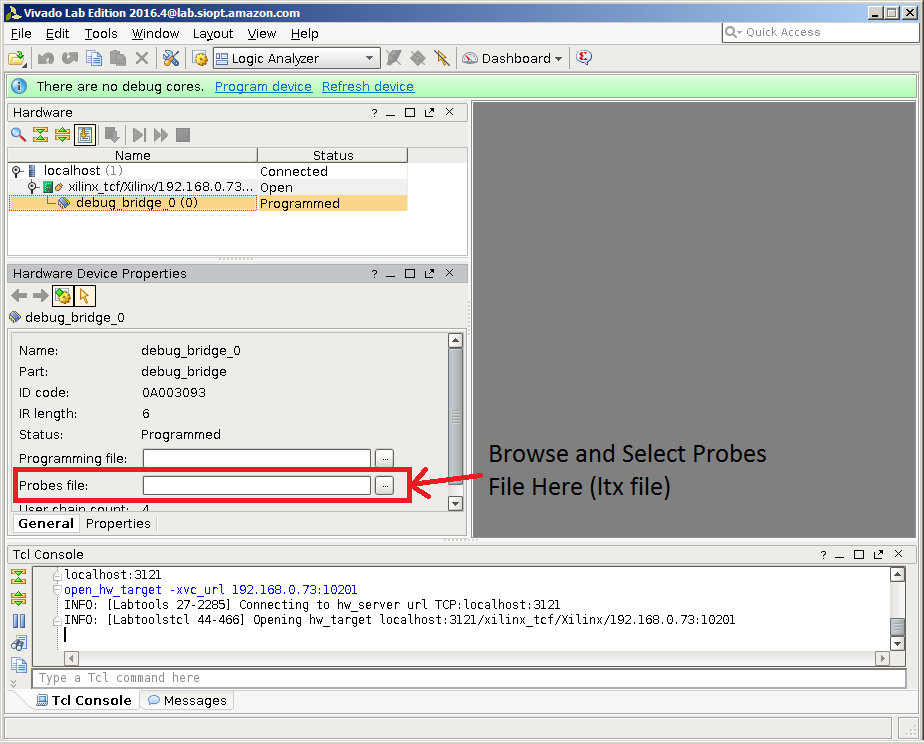
Task: Click the copy icon in Tcl Console sidebar
Action: pos(19,665)
